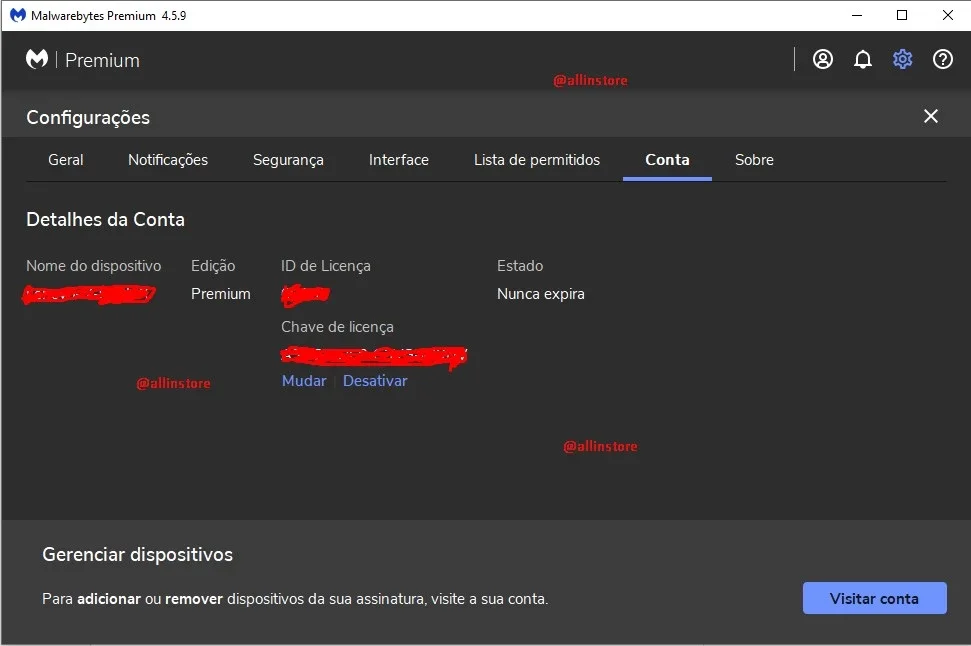The height and width of the screenshot is (646, 971).
Task: Close the Configurações panel
Action: click(930, 116)
